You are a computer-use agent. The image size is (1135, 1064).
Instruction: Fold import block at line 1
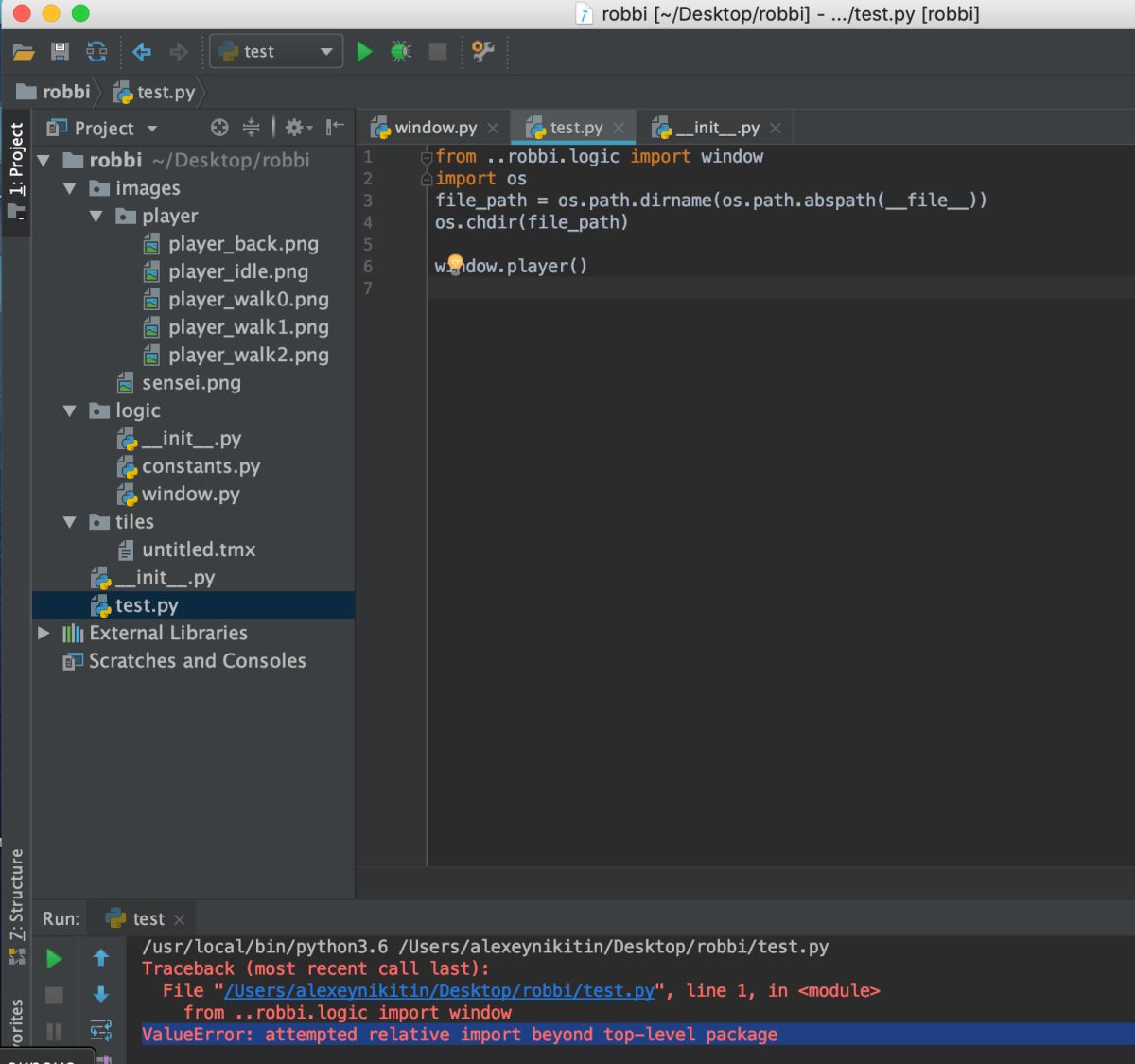pos(427,157)
